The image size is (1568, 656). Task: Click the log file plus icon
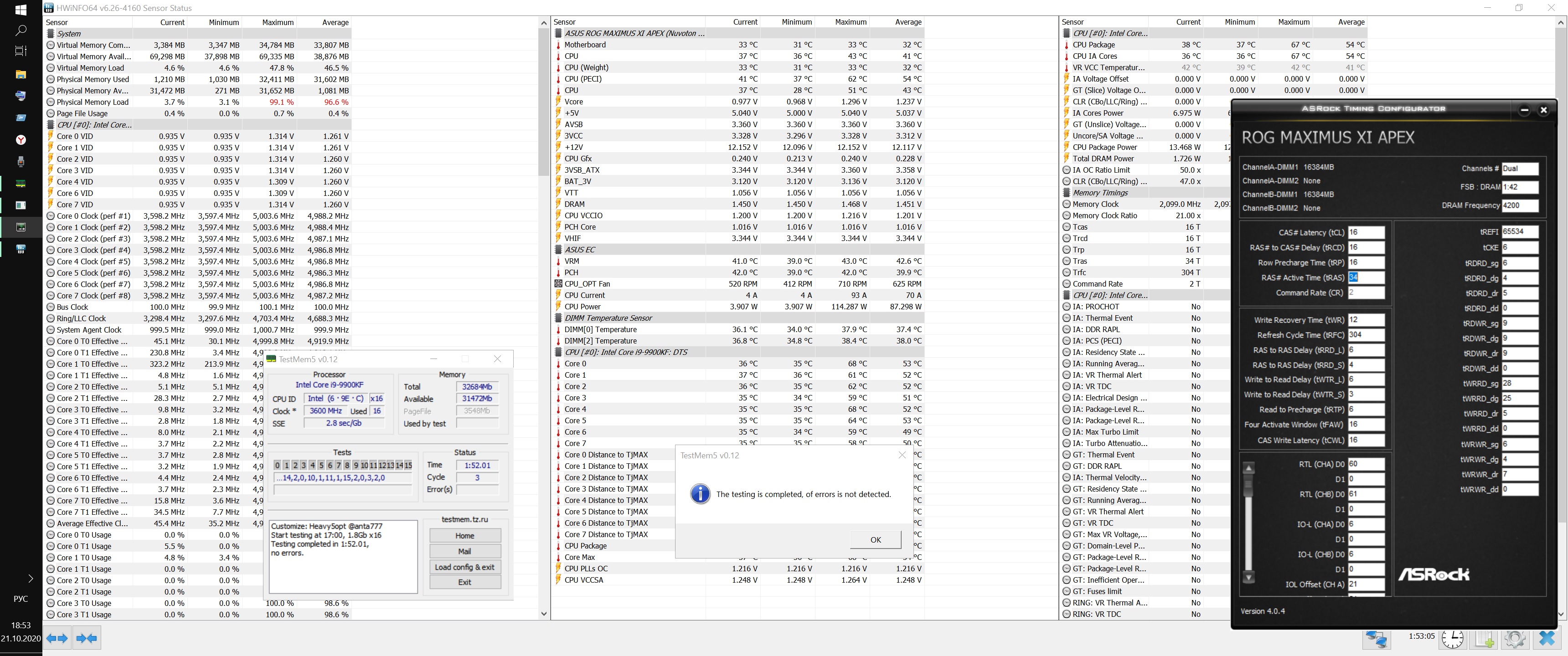1483,638
